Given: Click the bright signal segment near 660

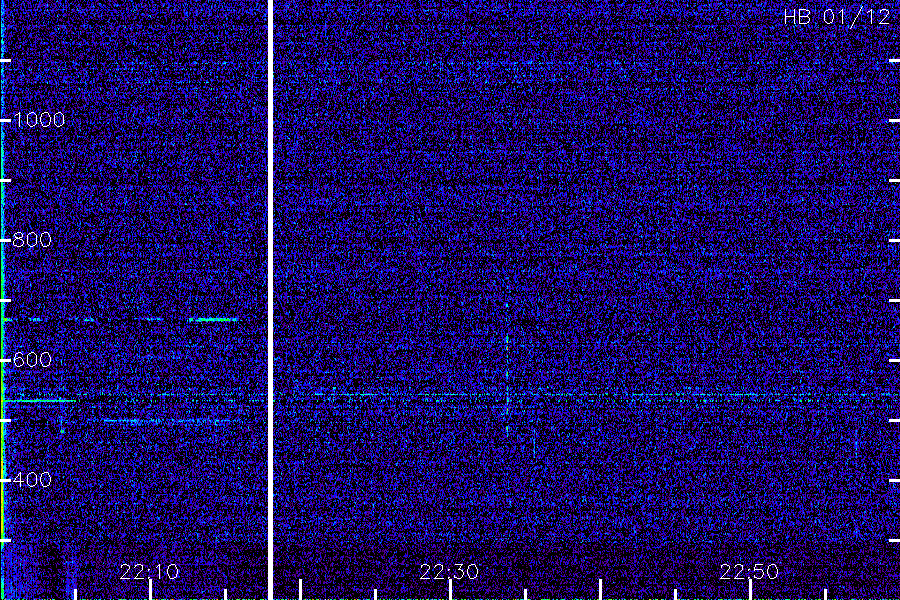Looking at the screenshot, I should point(214,319).
